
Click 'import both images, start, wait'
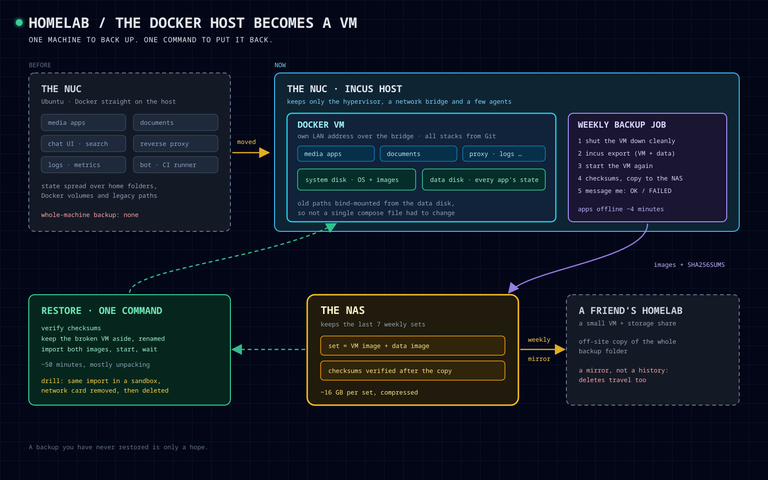[99, 350]
